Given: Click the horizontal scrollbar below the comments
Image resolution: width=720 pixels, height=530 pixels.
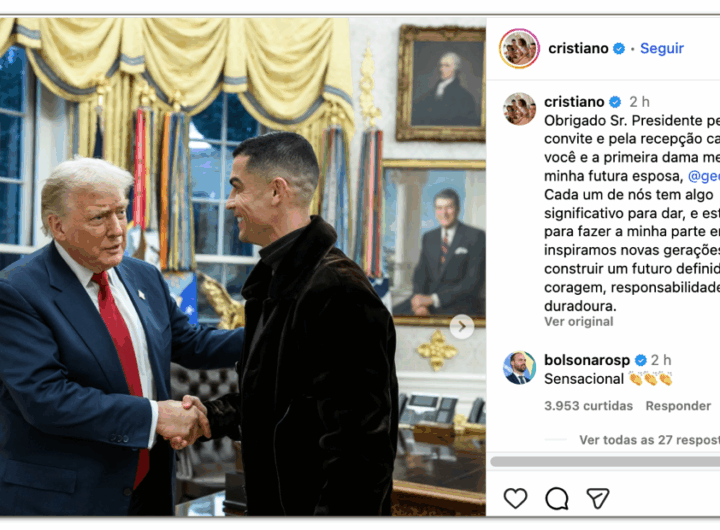Looking at the screenshot, I should [x=605, y=462].
